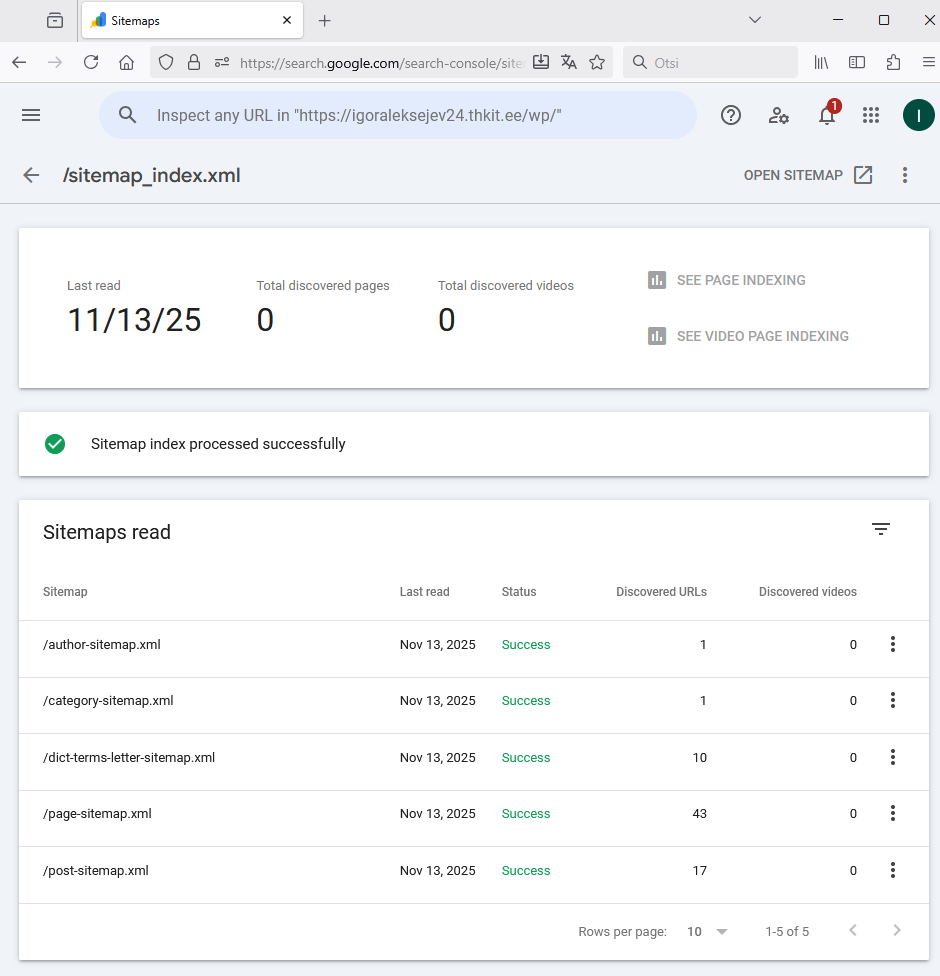
Task: Open the notifications bell
Action: [x=827, y=115]
